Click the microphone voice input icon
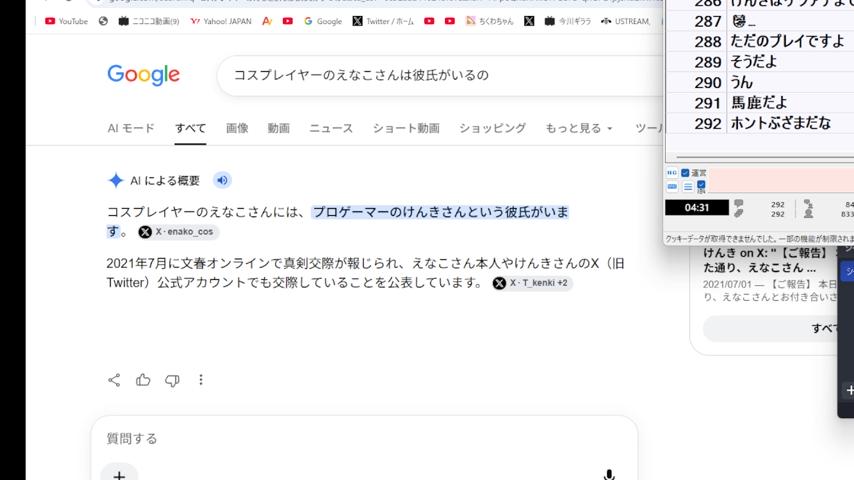 609,475
